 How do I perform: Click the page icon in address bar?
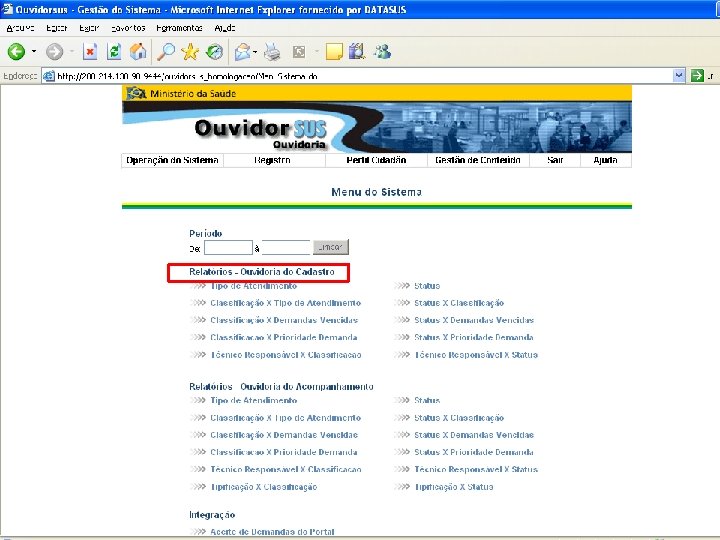(49, 76)
